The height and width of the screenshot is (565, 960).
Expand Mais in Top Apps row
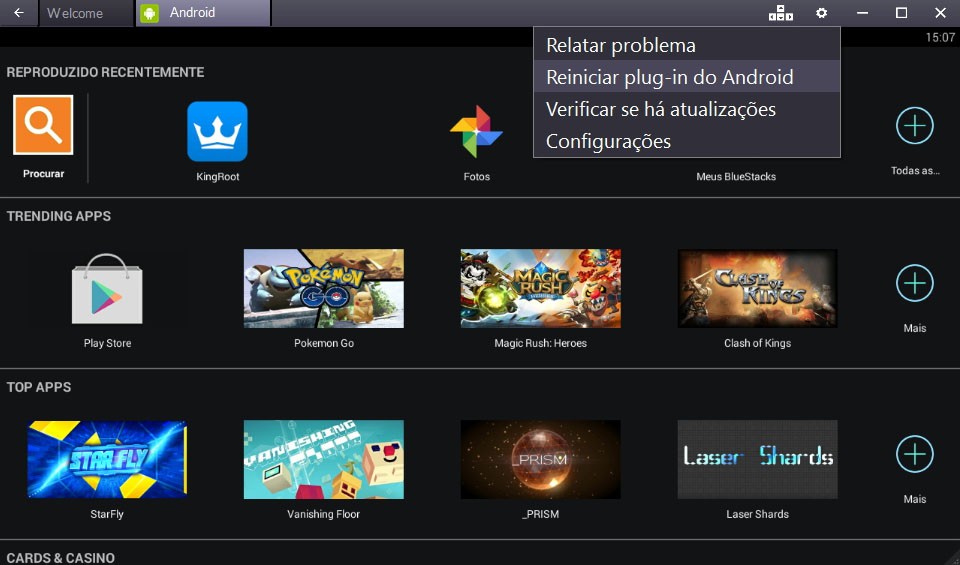coord(914,455)
